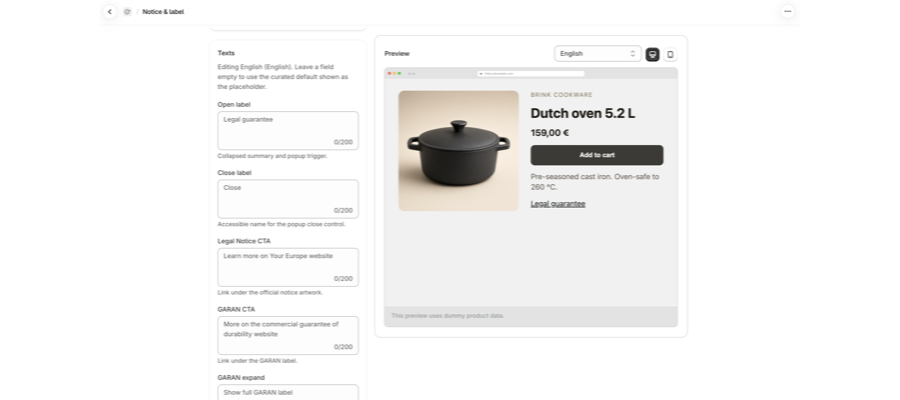
Task: Focus the Legal Notice CTA field
Action: click(x=288, y=267)
